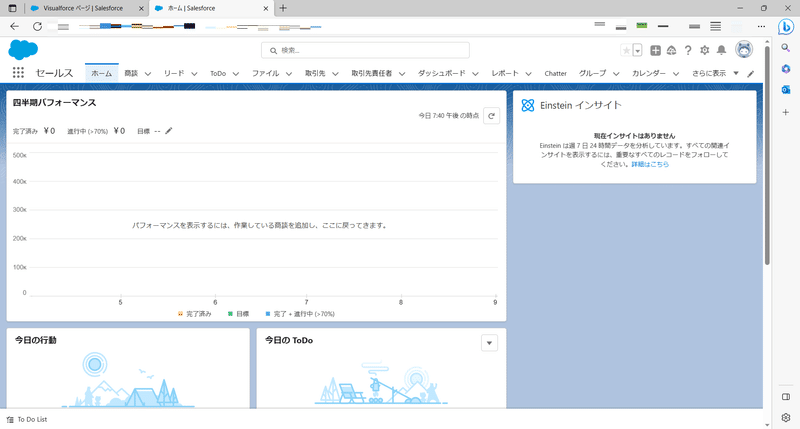The width and height of the screenshot is (800, 429).
Task: Click the 今日の行動 heading
Action: [x=35, y=340]
